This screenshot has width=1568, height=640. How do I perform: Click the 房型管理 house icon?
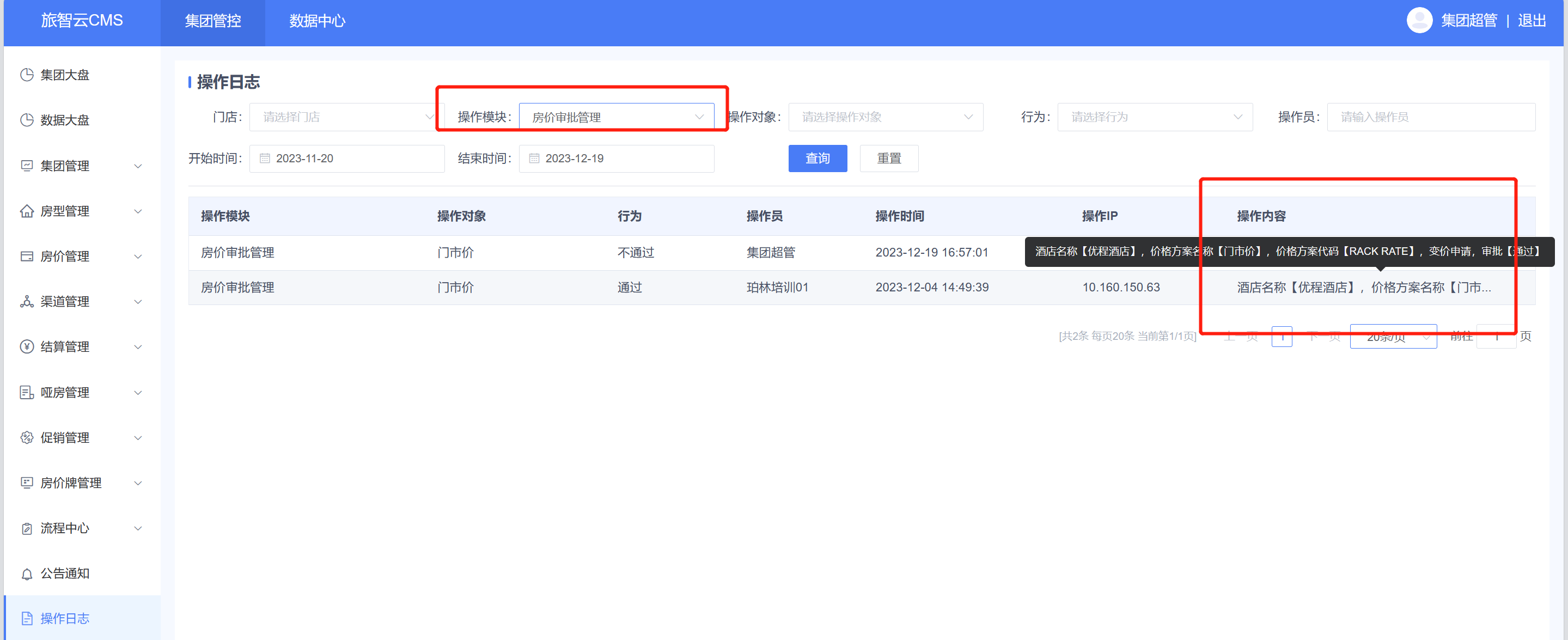[27, 211]
